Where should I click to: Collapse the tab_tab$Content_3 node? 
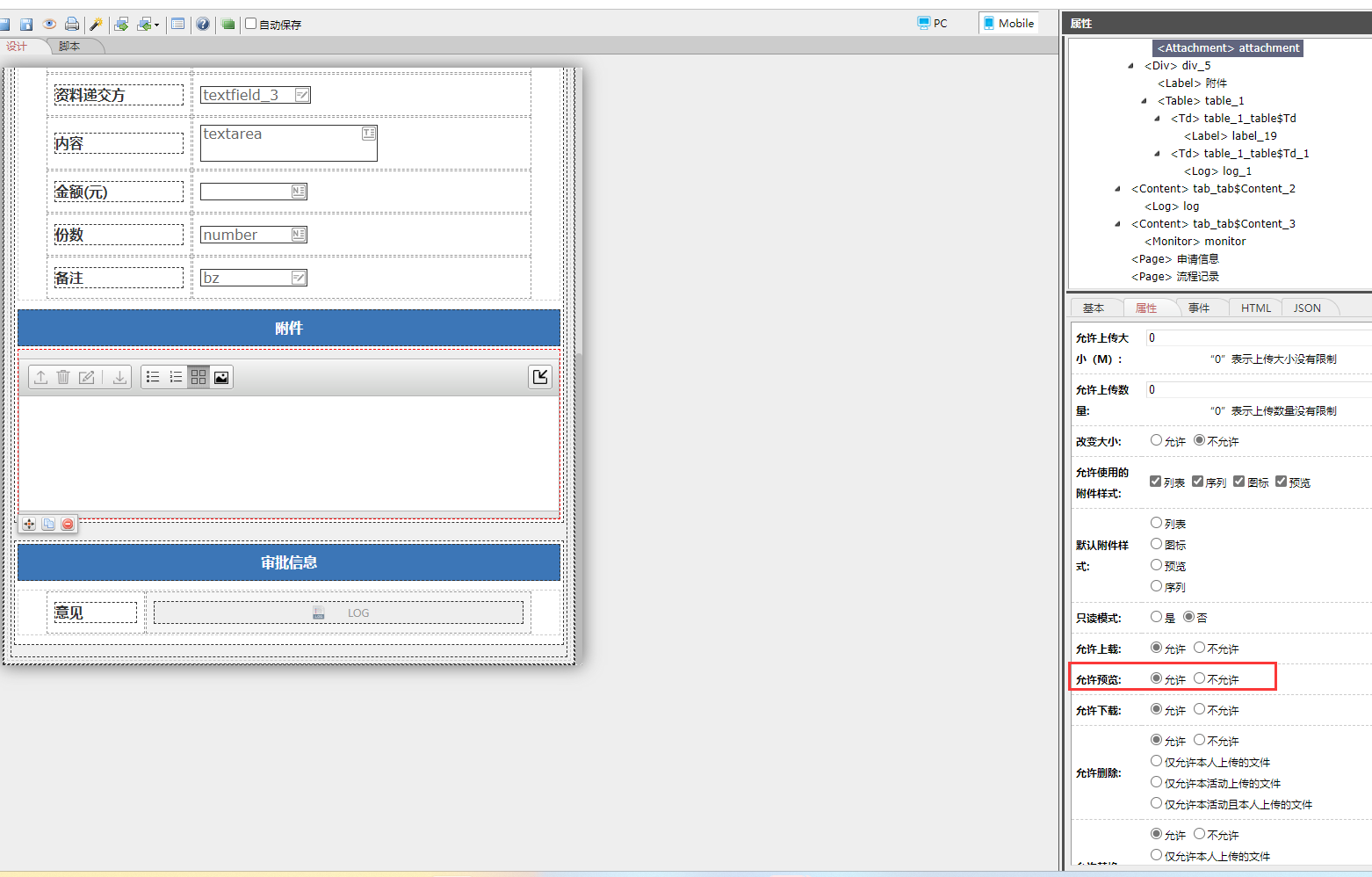(x=1117, y=224)
